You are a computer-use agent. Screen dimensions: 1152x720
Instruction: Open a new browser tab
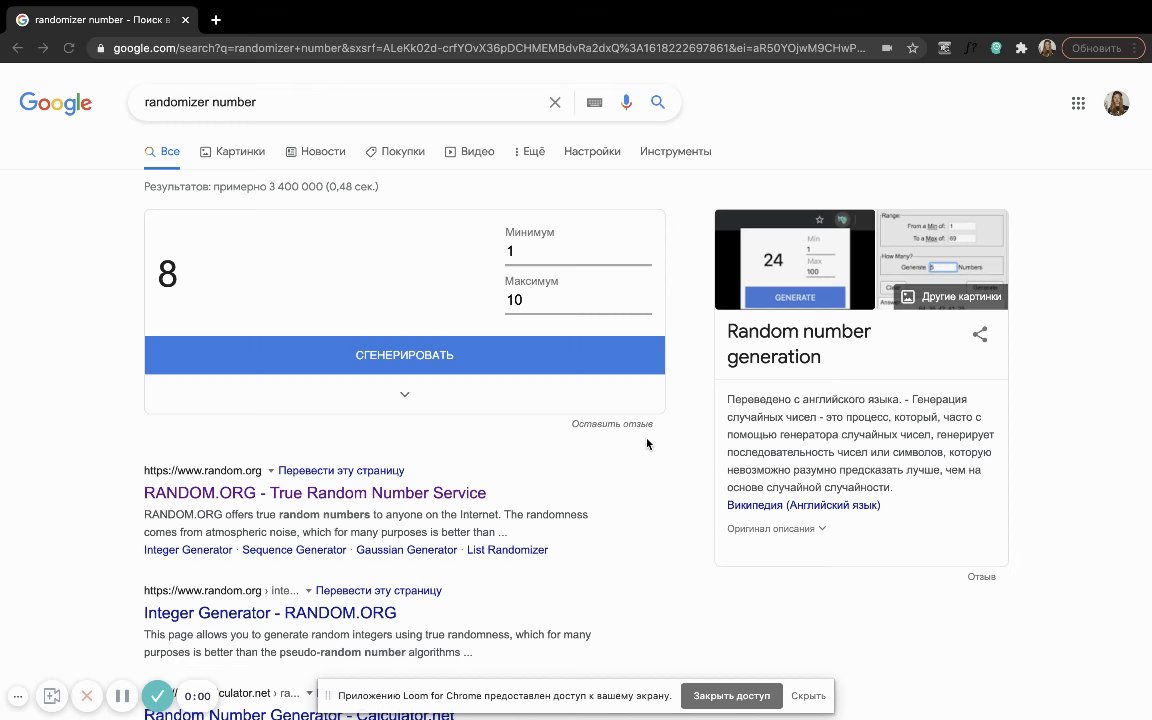pyautogui.click(x=215, y=20)
